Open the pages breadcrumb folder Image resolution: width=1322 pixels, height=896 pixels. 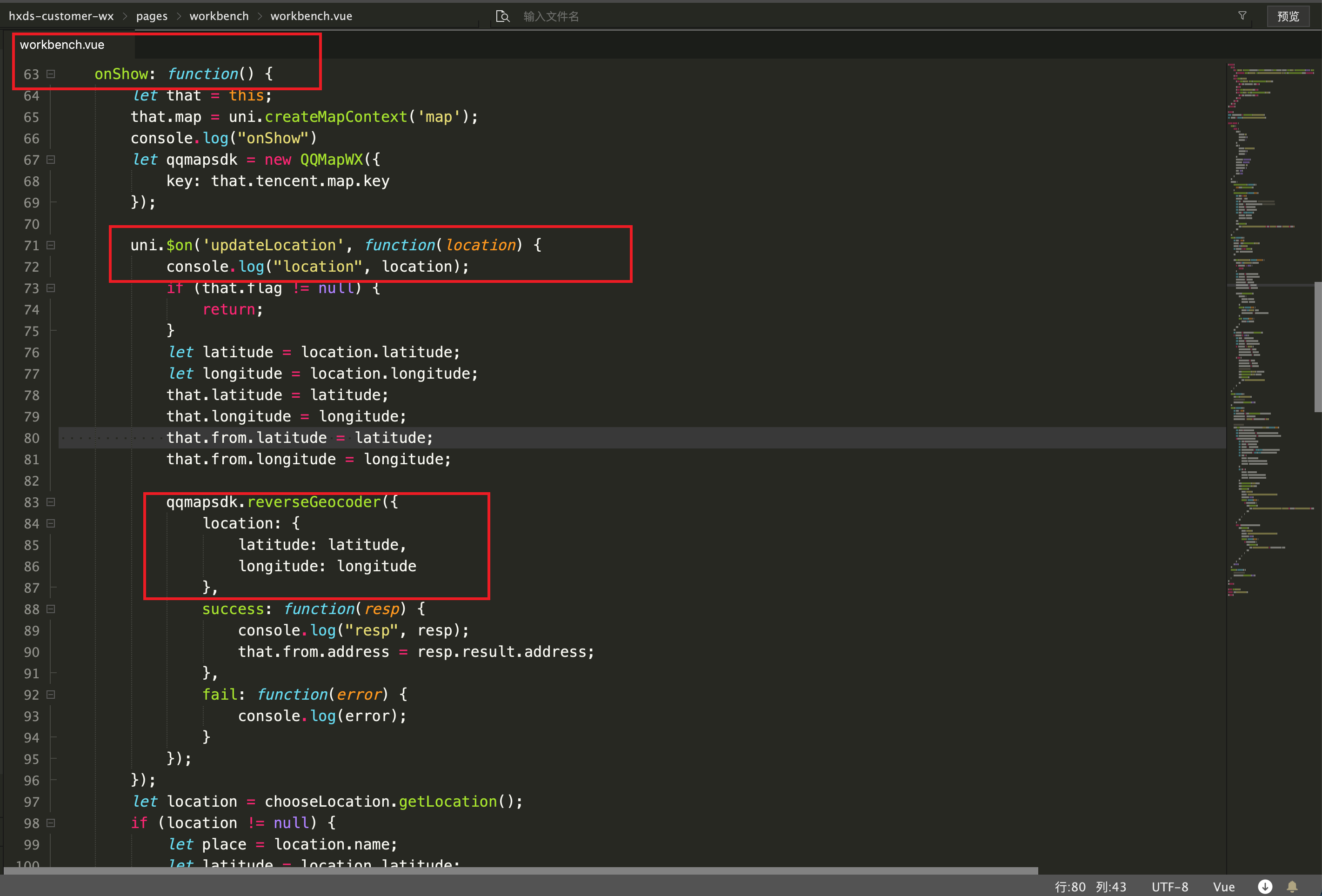[152, 16]
